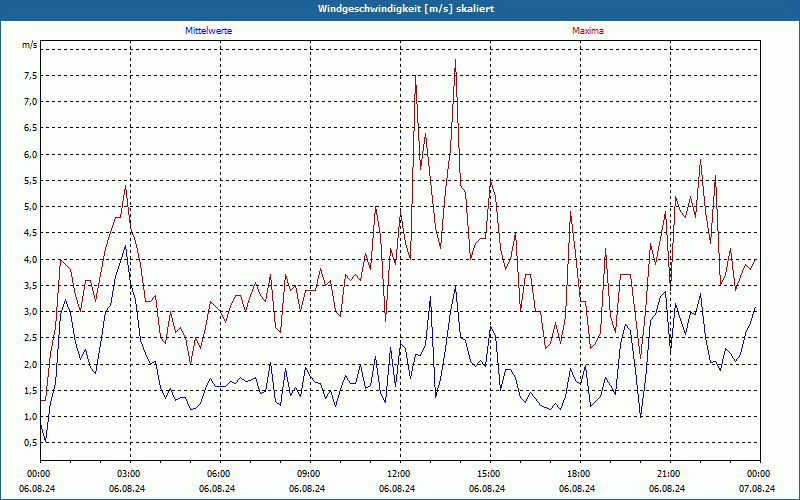Click the 0,5 y-axis value

pyautogui.click(x=30, y=443)
